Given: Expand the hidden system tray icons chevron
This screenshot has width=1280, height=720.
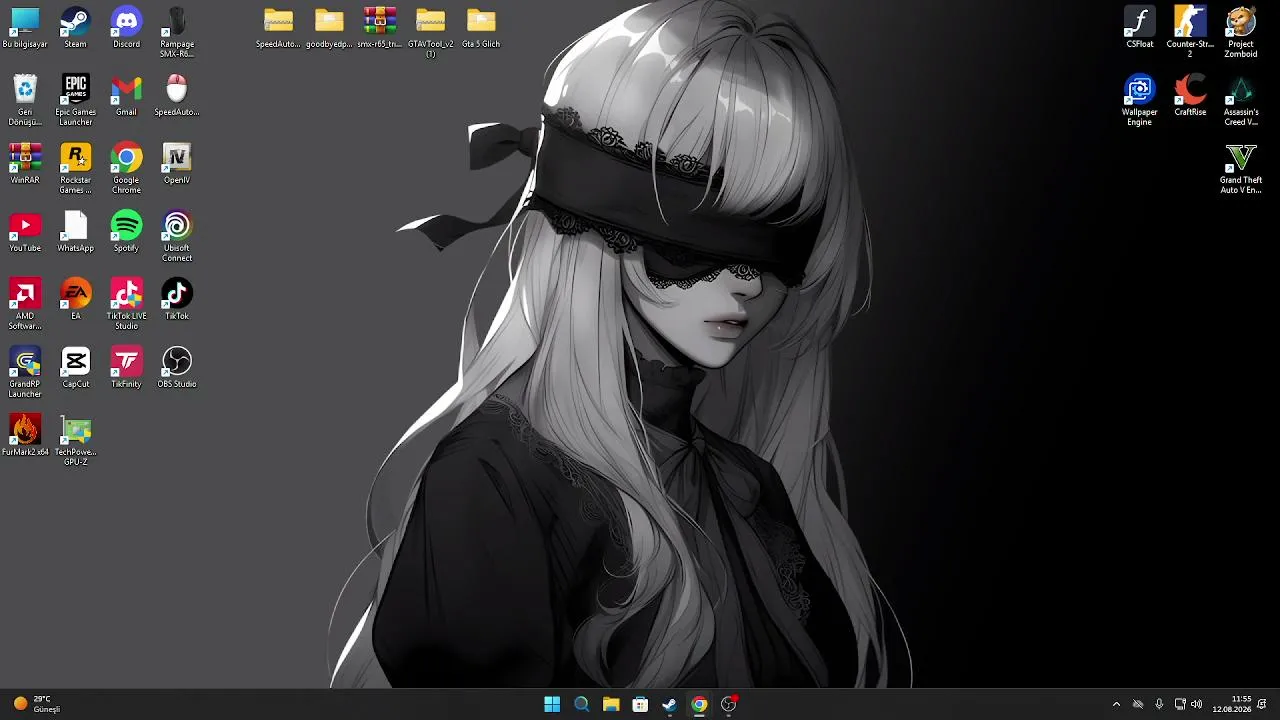Looking at the screenshot, I should pos(1116,704).
